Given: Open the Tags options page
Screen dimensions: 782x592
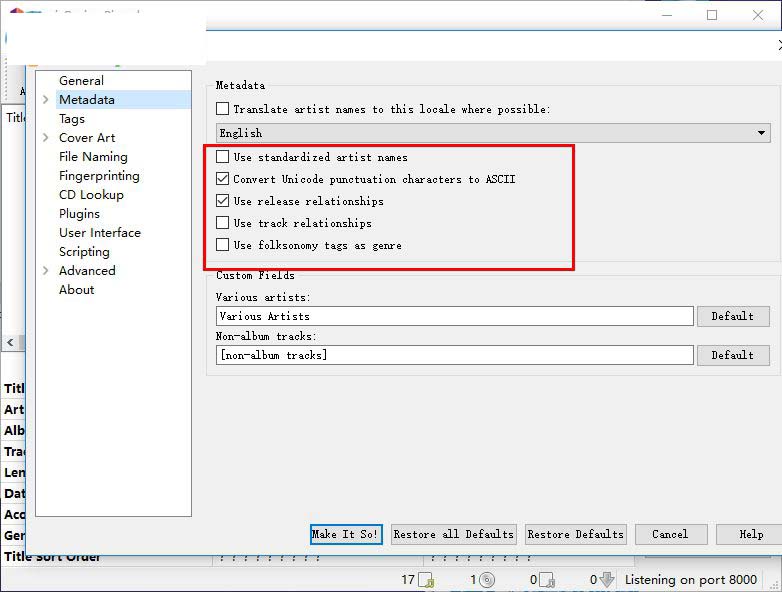Looking at the screenshot, I should (x=72, y=119).
